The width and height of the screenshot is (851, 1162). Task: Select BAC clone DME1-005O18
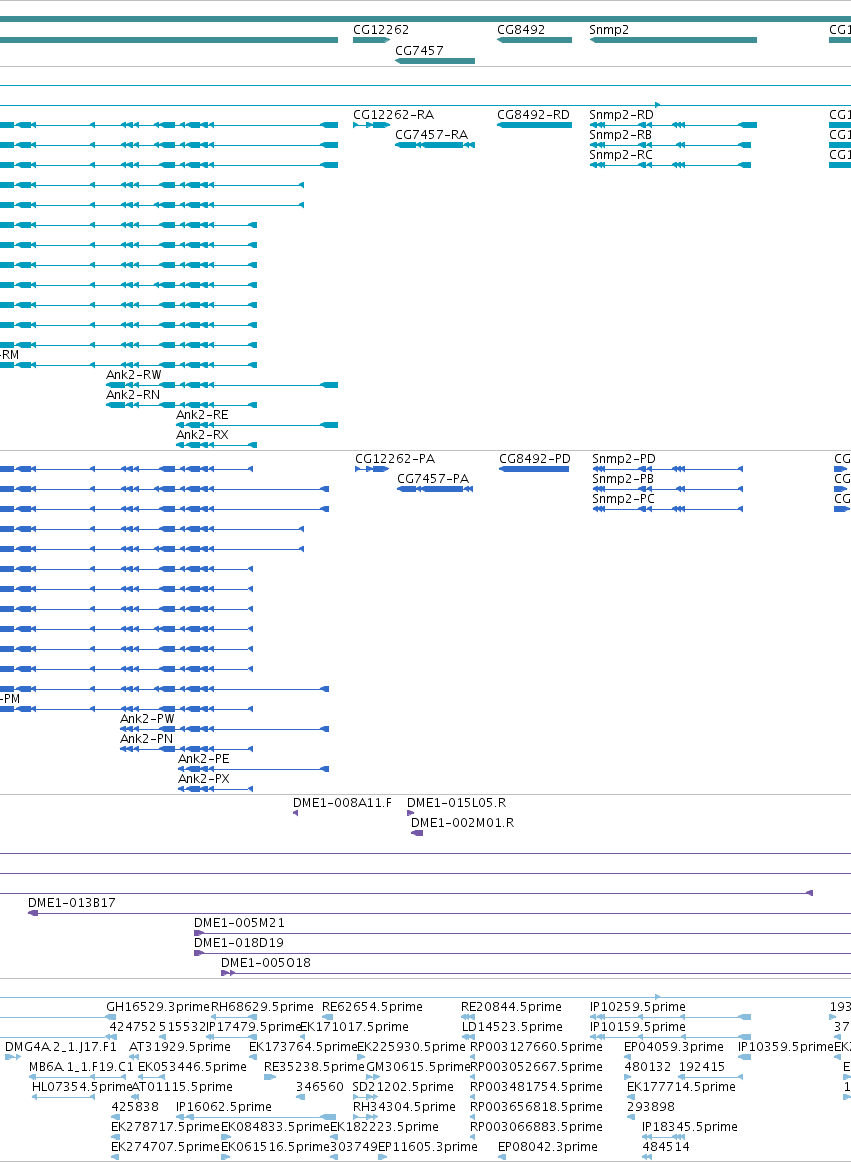pos(266,963)
